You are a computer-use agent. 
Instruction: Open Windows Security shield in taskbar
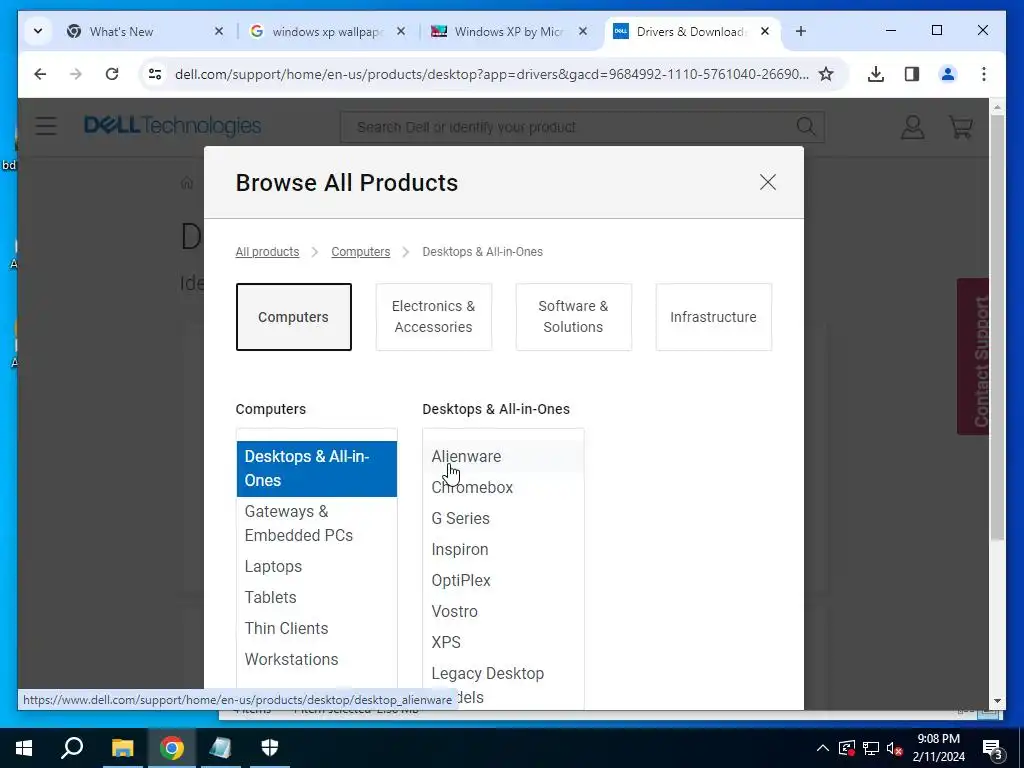[x=270, y=748]
